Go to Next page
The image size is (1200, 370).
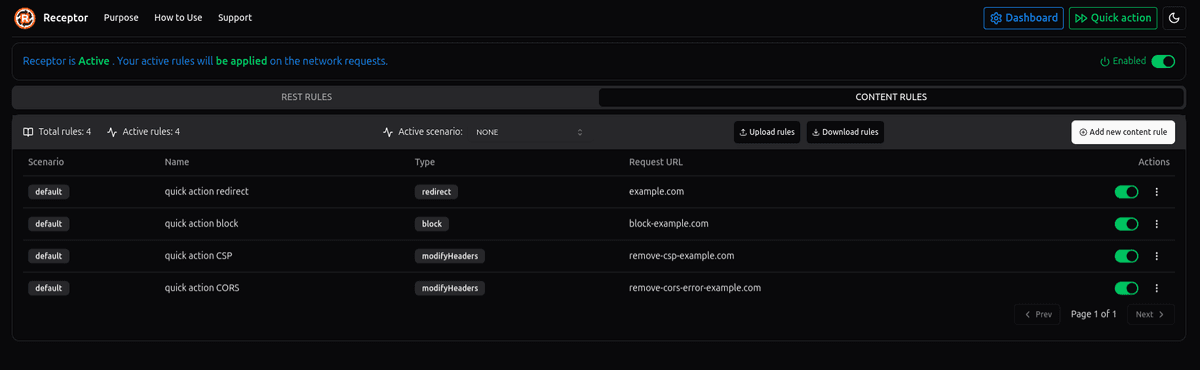tap(1150, 314)
